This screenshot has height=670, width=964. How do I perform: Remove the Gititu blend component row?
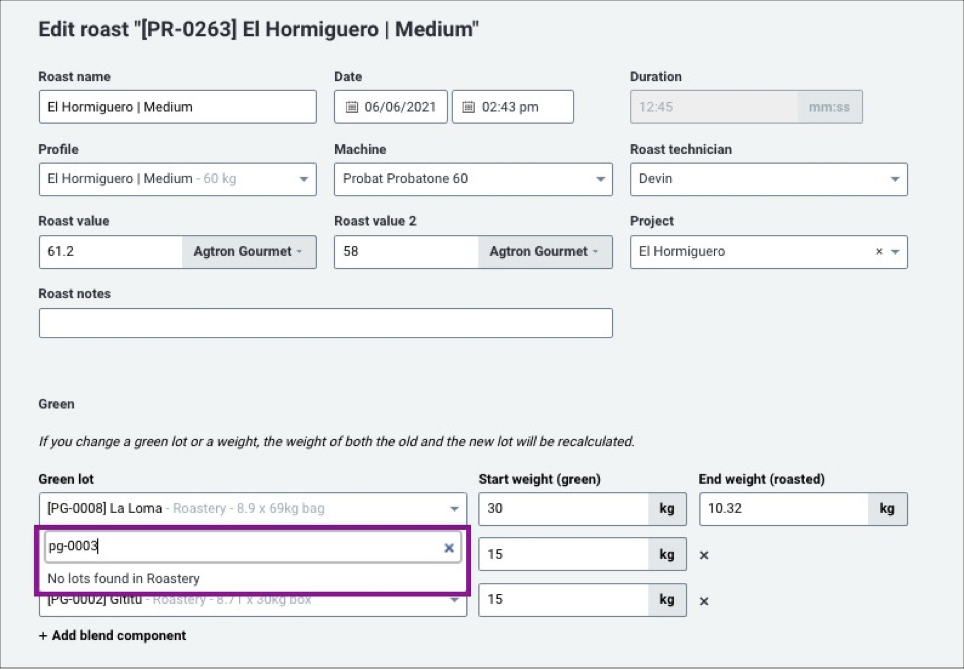(x=705, y=601)
